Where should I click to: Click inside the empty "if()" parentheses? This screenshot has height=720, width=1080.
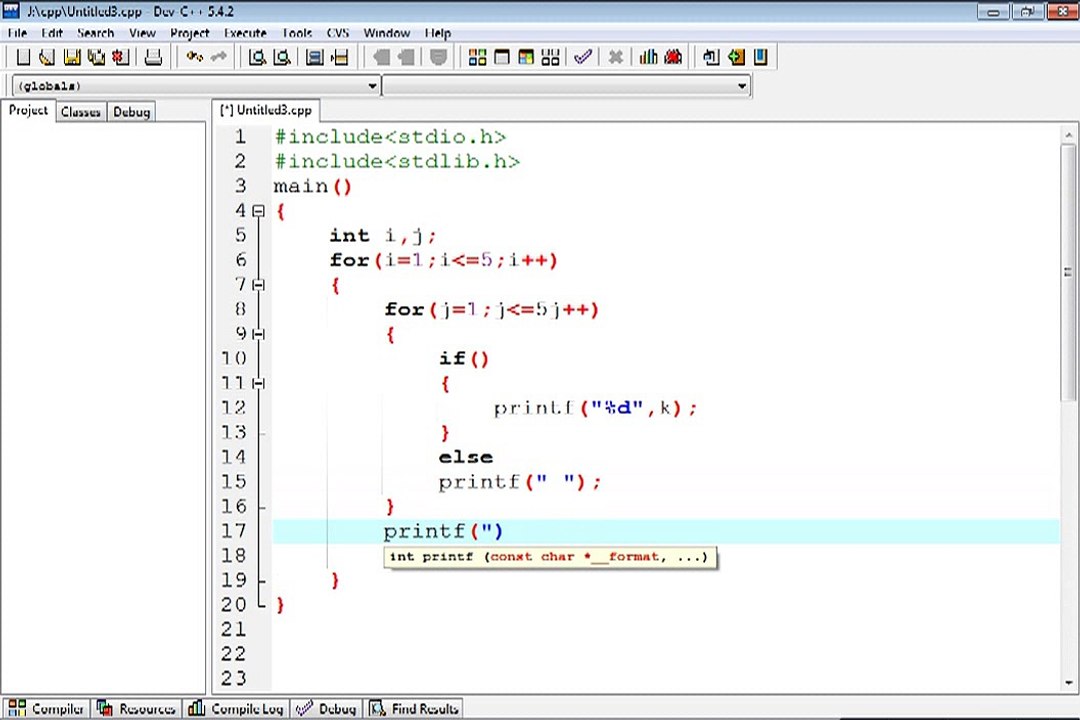[481, 359]
